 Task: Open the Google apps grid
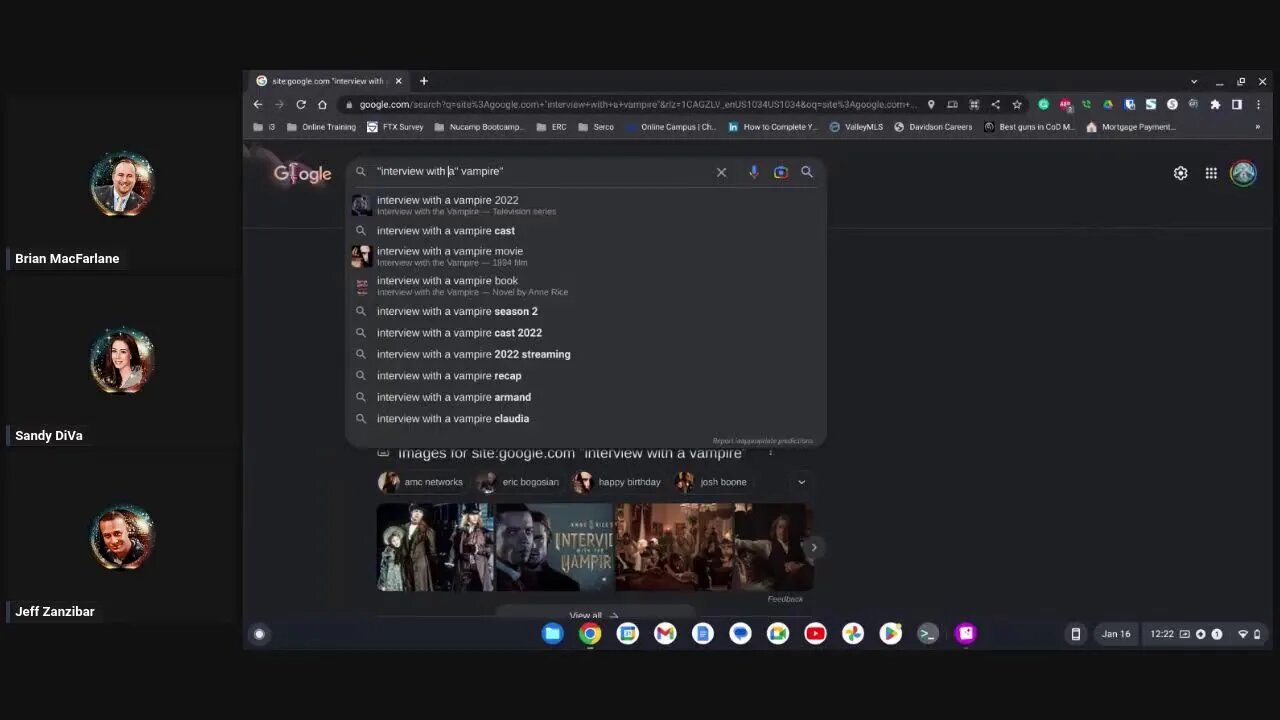click(1211, 173)
